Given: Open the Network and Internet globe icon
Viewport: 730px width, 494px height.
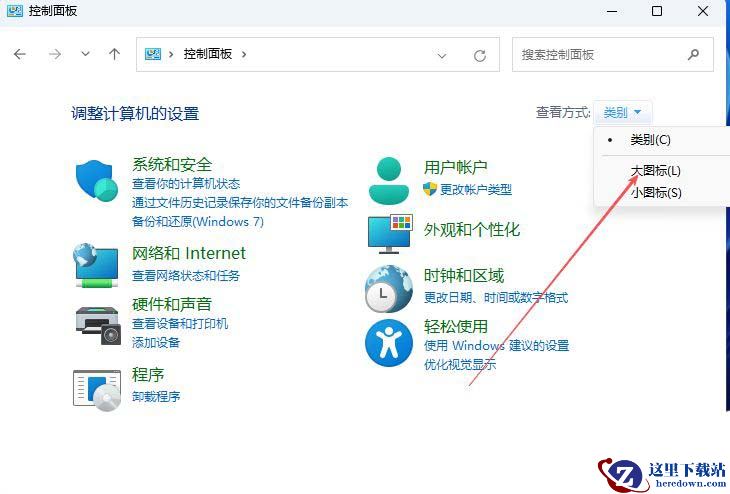Looking at the screenshot, I should [97, 265].
